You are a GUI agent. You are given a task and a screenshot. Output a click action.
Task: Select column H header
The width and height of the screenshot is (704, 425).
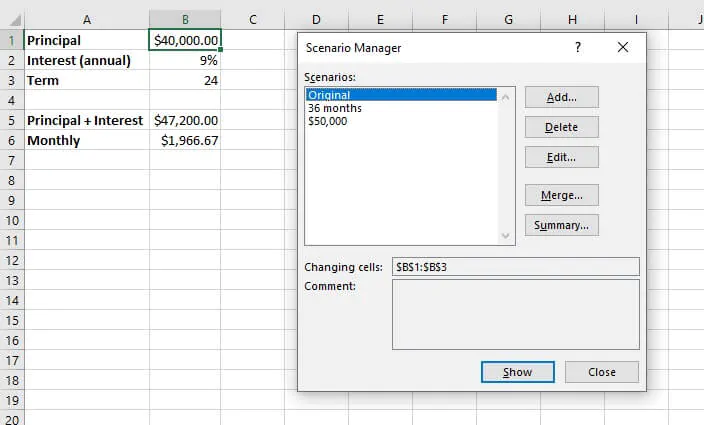pyautogui.click(x=572, y=19)
